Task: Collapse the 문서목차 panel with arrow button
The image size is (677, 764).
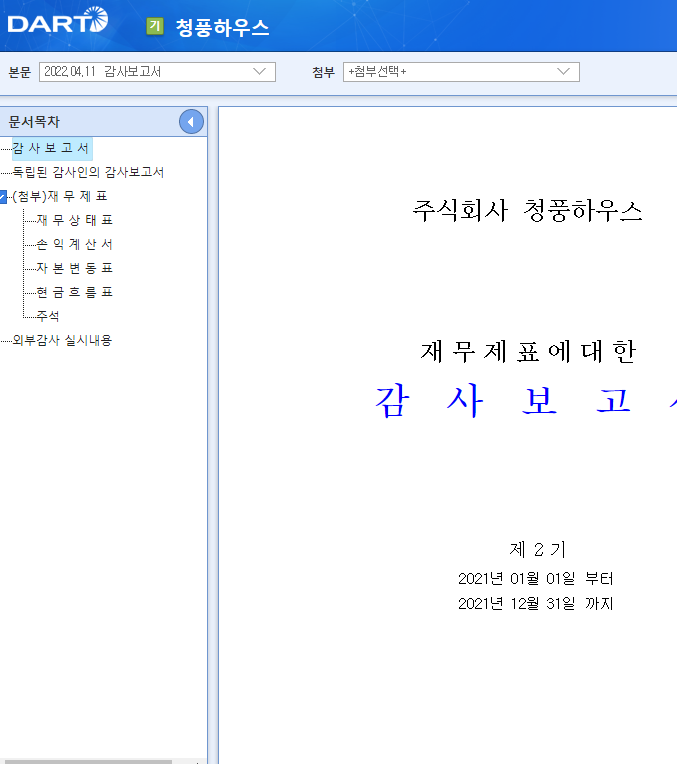Action: (x=191, y=122)
